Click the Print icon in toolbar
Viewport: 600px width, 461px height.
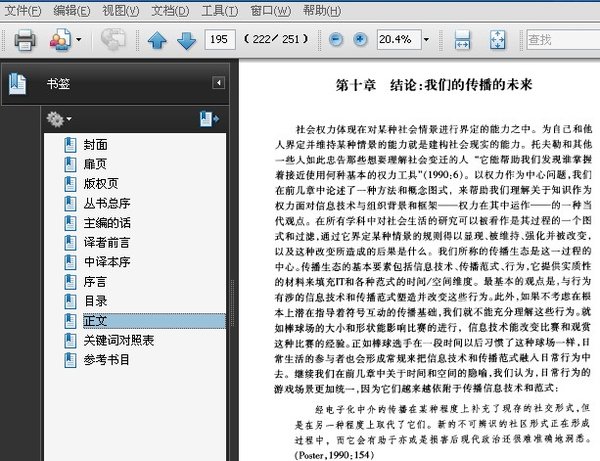click(x=25, y=40)
